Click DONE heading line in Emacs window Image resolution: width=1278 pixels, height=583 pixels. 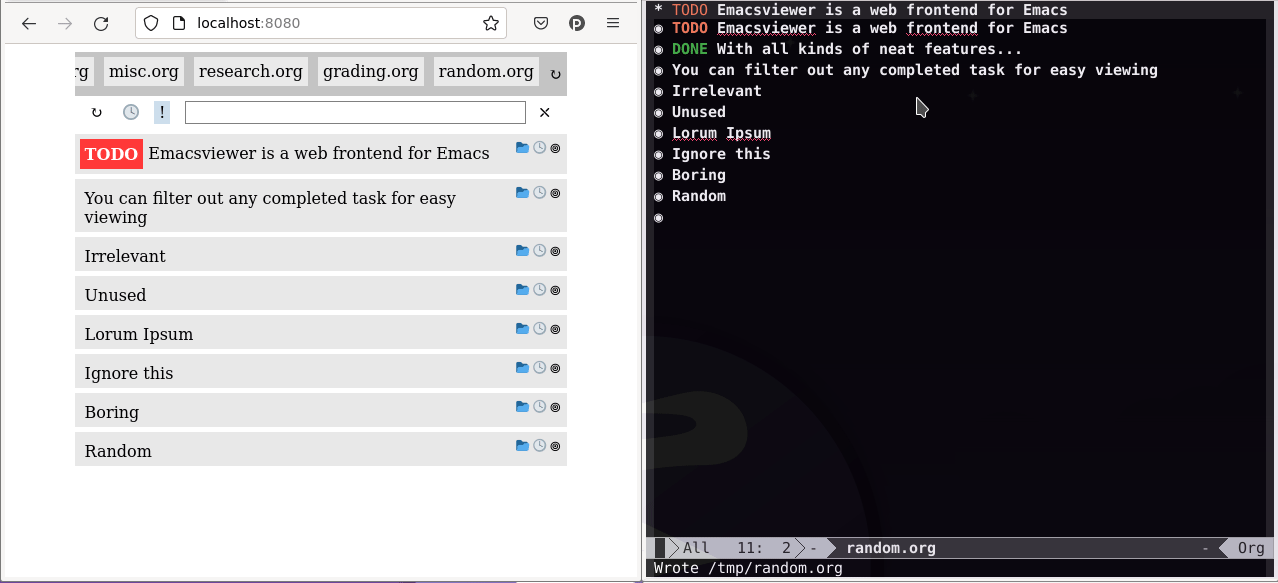tap(847, 49)
